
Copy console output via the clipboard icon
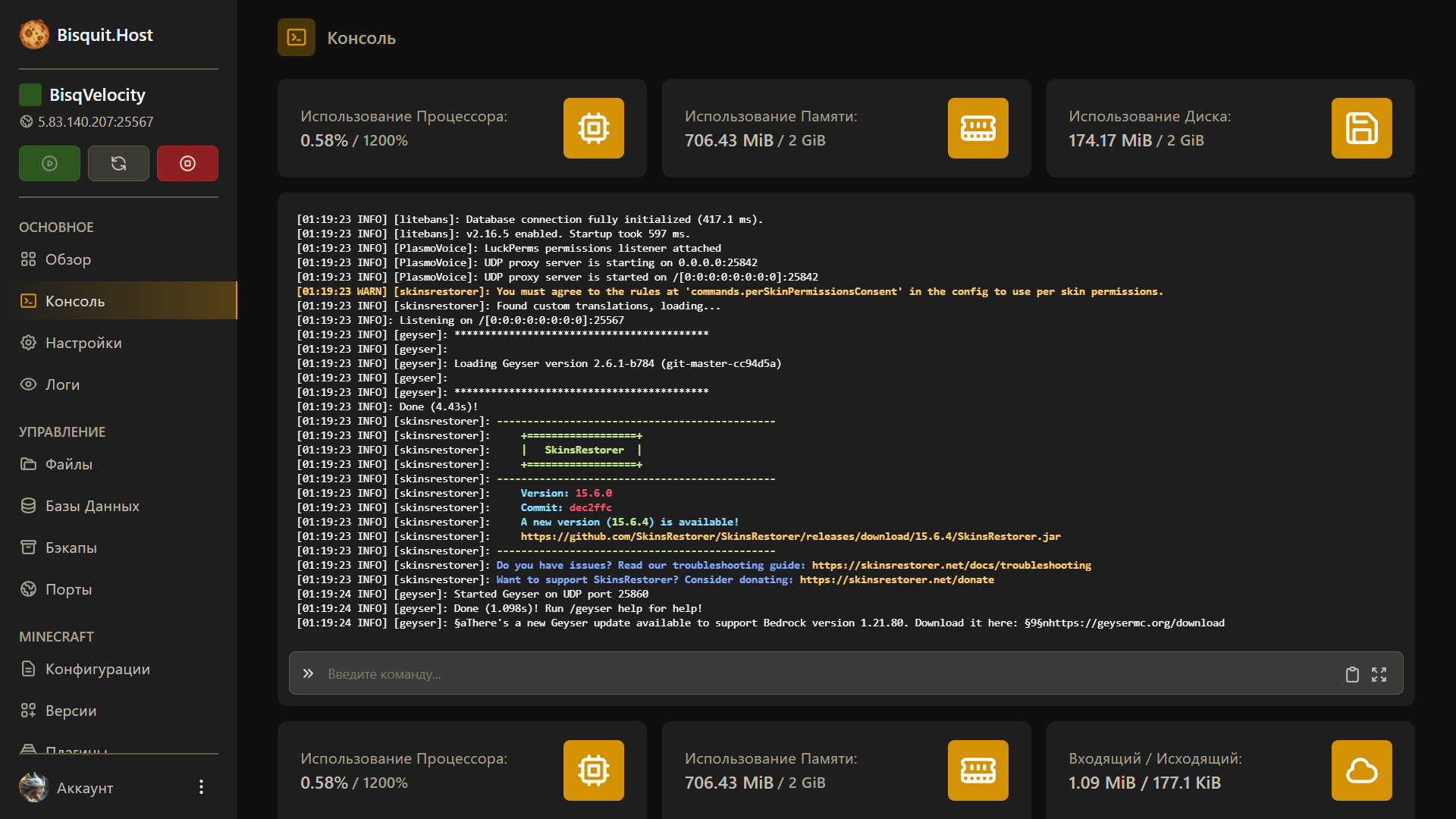(x=1352, y=673)
